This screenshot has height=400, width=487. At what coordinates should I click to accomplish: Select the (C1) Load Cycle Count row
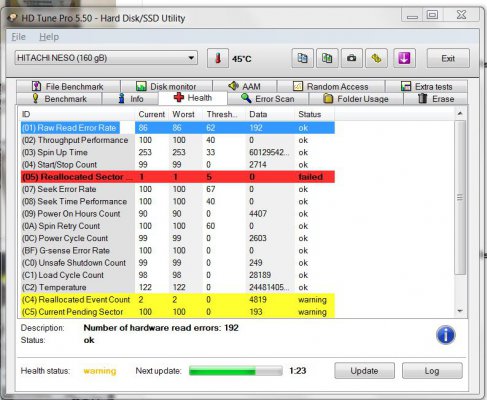[x=178, y=275]
